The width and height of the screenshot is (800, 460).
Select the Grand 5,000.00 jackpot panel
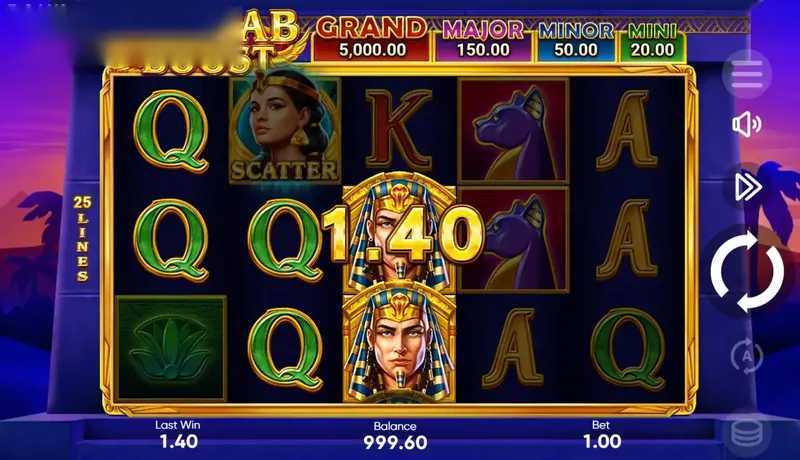(371, 39)
